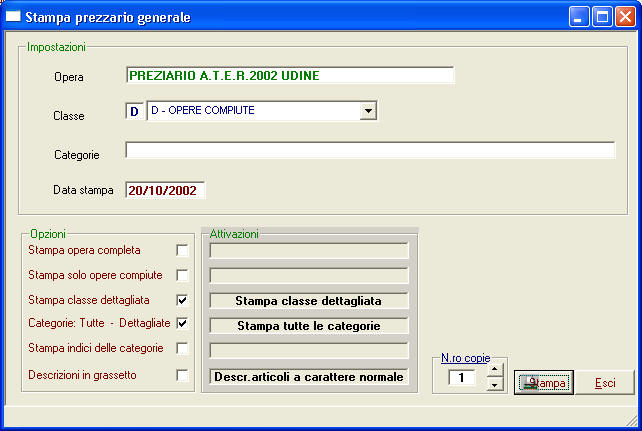The width and height of the screenshot is (642, 431).
Task: Focus the N.ro copie number field
Action: (x=462, y=377)
